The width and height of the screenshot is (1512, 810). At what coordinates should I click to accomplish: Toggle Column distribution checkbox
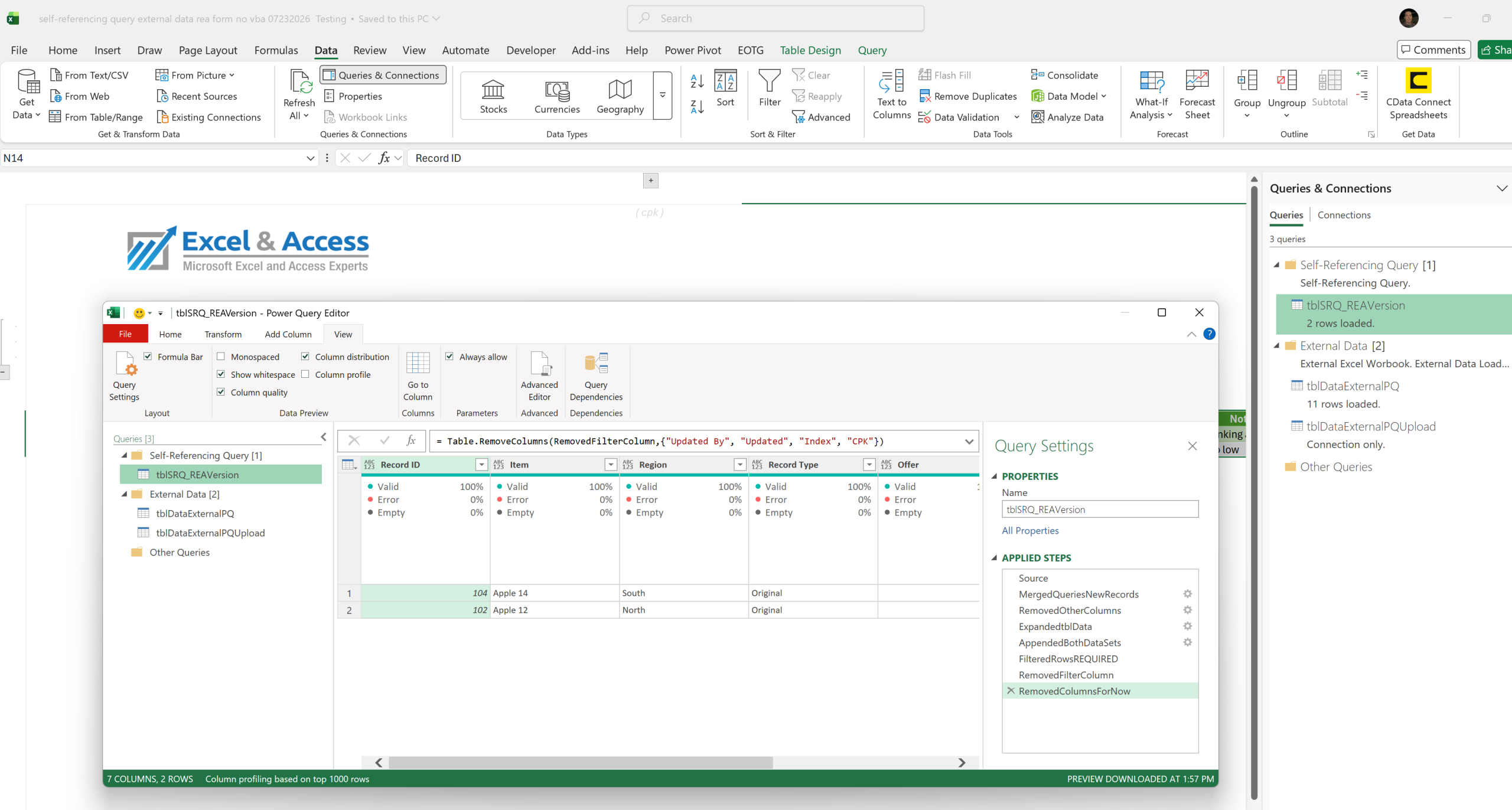305,357
